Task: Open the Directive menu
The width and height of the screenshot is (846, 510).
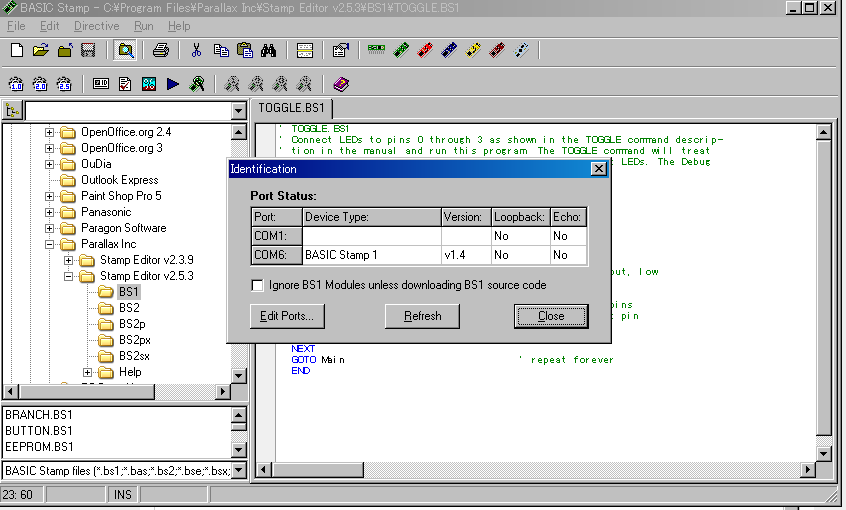Action: point(97,26)
